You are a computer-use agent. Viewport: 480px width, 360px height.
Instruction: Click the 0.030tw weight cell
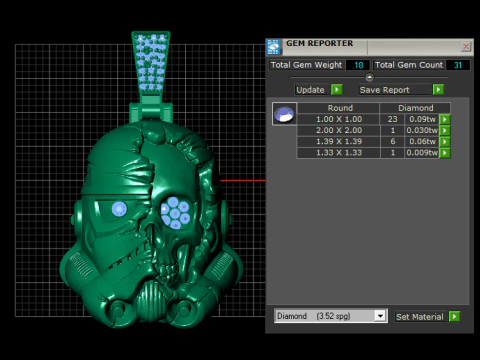coord(422,130)
